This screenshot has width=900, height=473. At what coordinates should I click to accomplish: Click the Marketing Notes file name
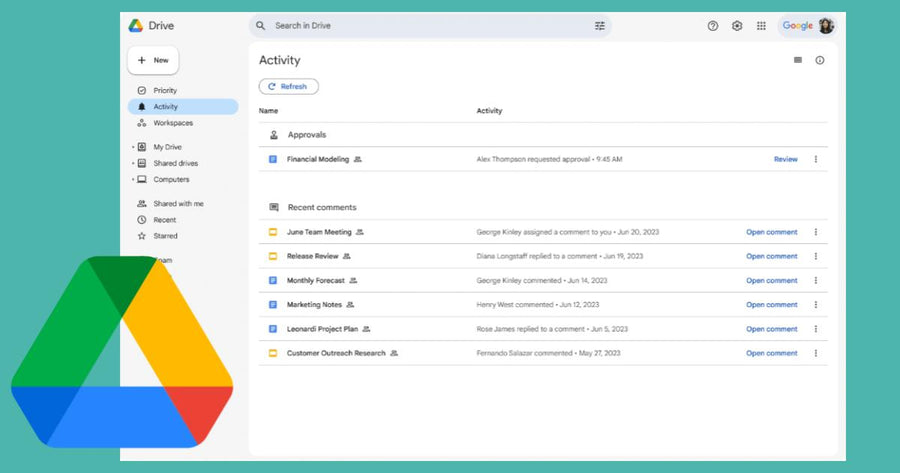point(314,305)
